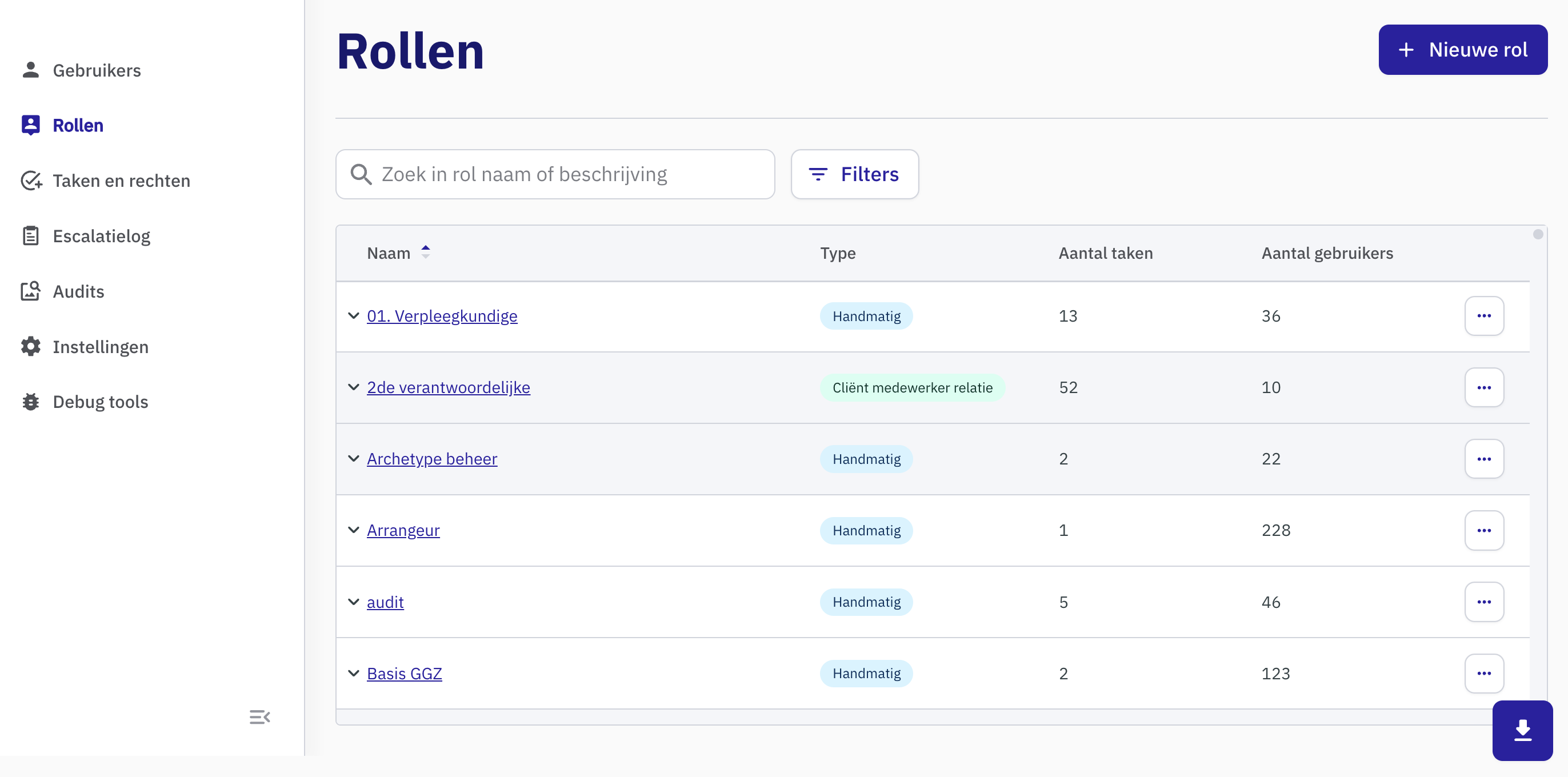Open more options for Archetype beheer
Image resolution: width=1568 pixels, height=777 pixels.
[1484, 459]
